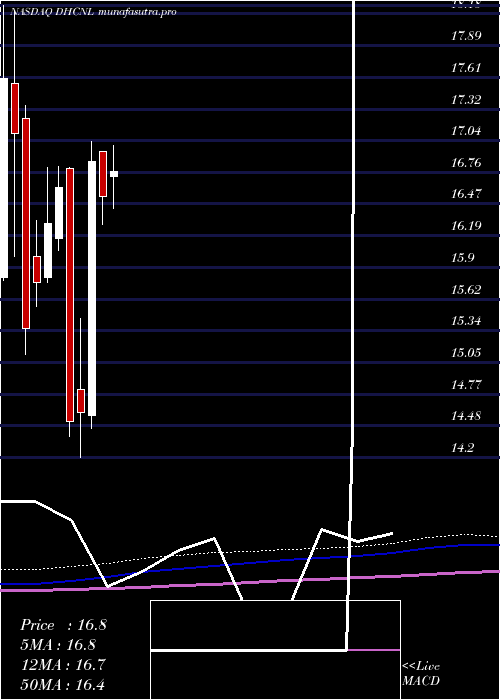This screenshot has width=500, height=700.
Task: Click the 16.76 price axis label
Action: 466,162
